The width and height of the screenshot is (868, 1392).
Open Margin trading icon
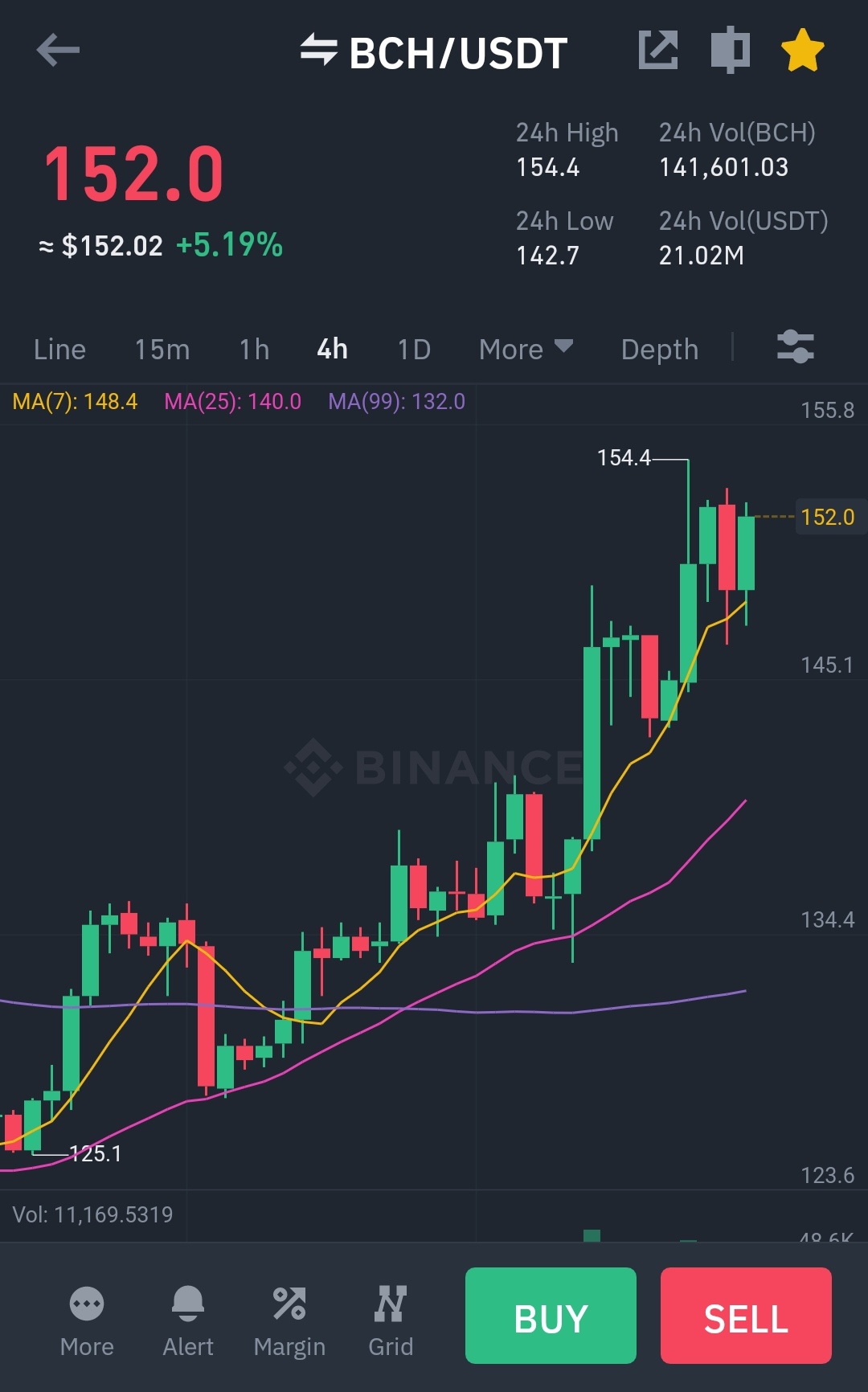pos(289,1304)
